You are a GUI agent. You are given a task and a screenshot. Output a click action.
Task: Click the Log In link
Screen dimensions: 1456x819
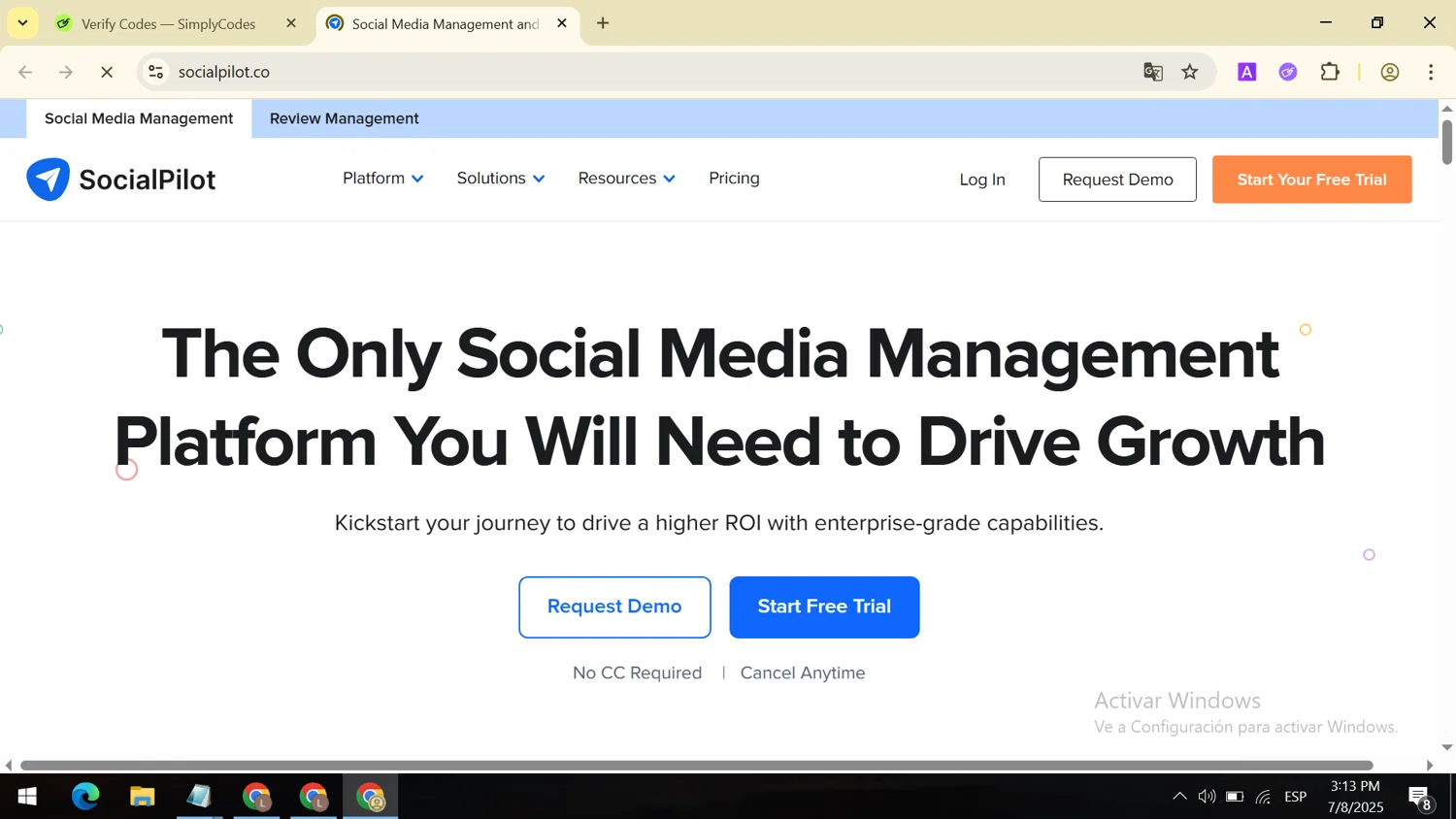click(x=982, y=180)
